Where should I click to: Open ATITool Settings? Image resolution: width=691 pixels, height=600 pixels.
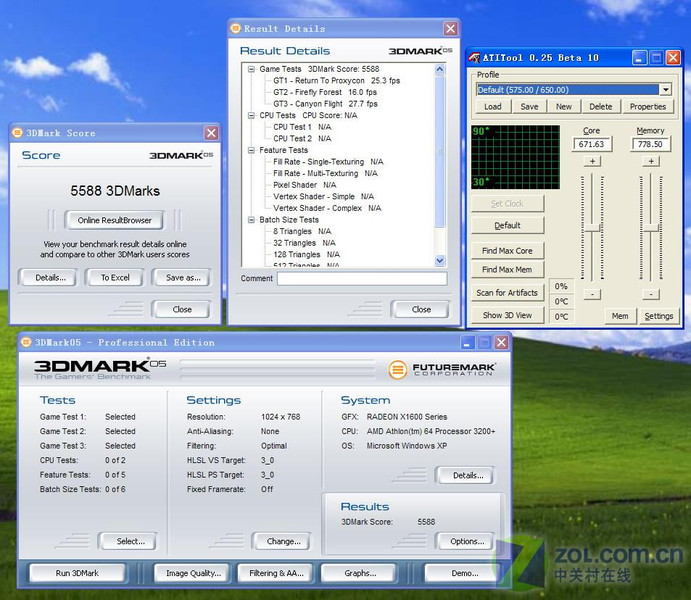[x=659, y=316]
